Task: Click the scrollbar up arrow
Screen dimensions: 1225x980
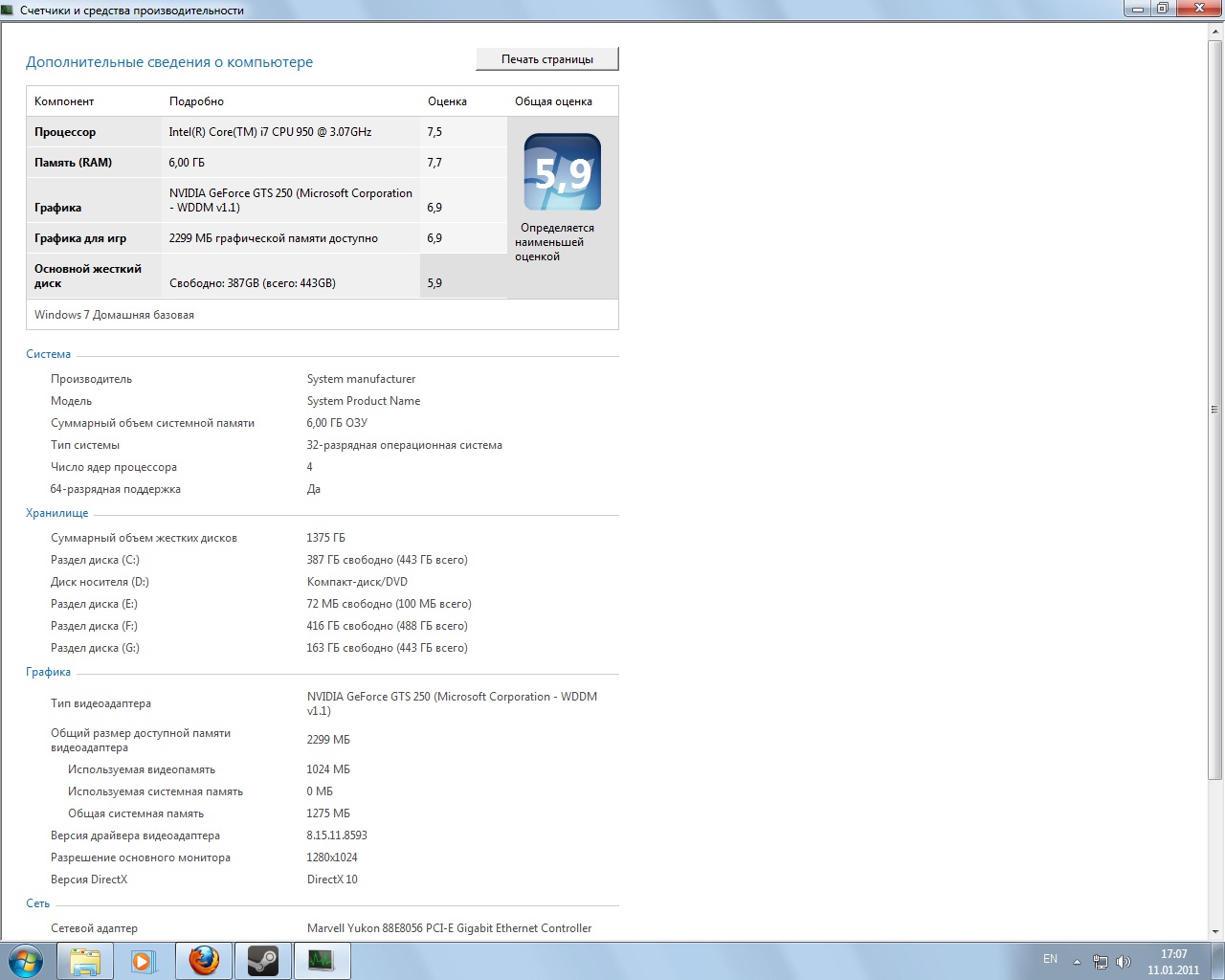Action: [x=1215, y=31]
